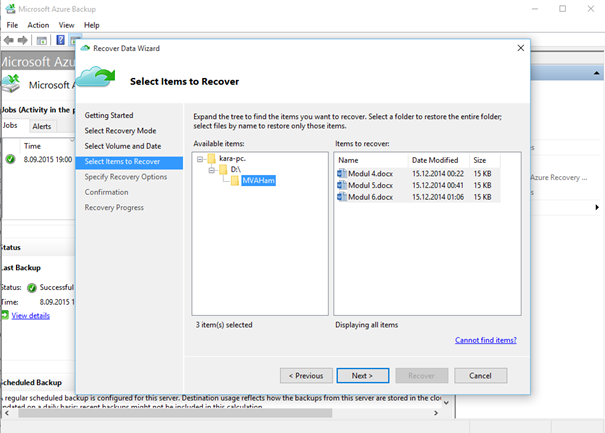Open the Time column sort dropdown
This screenshot has height=433, width=605.
(x=72, y=140)
